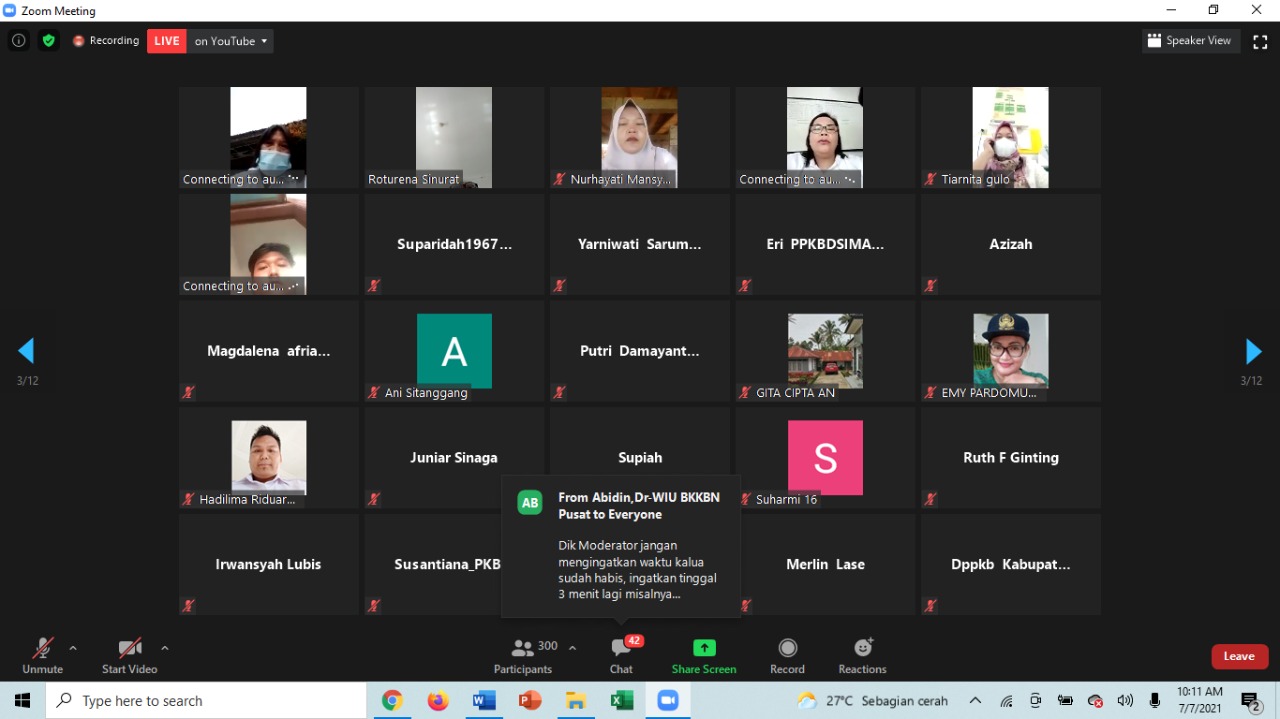Screen dimensions: 1280x719
Task: Expand video options arrow beside Start Video
Action: click(165, 648)
